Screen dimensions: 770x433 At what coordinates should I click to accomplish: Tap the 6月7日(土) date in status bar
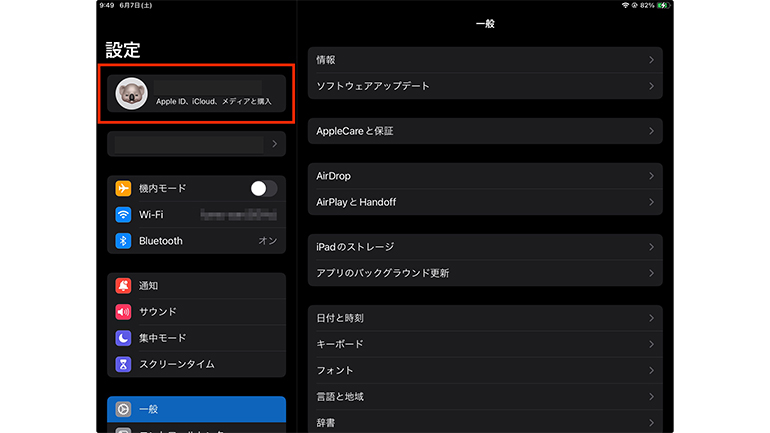(x=136, y=5)
